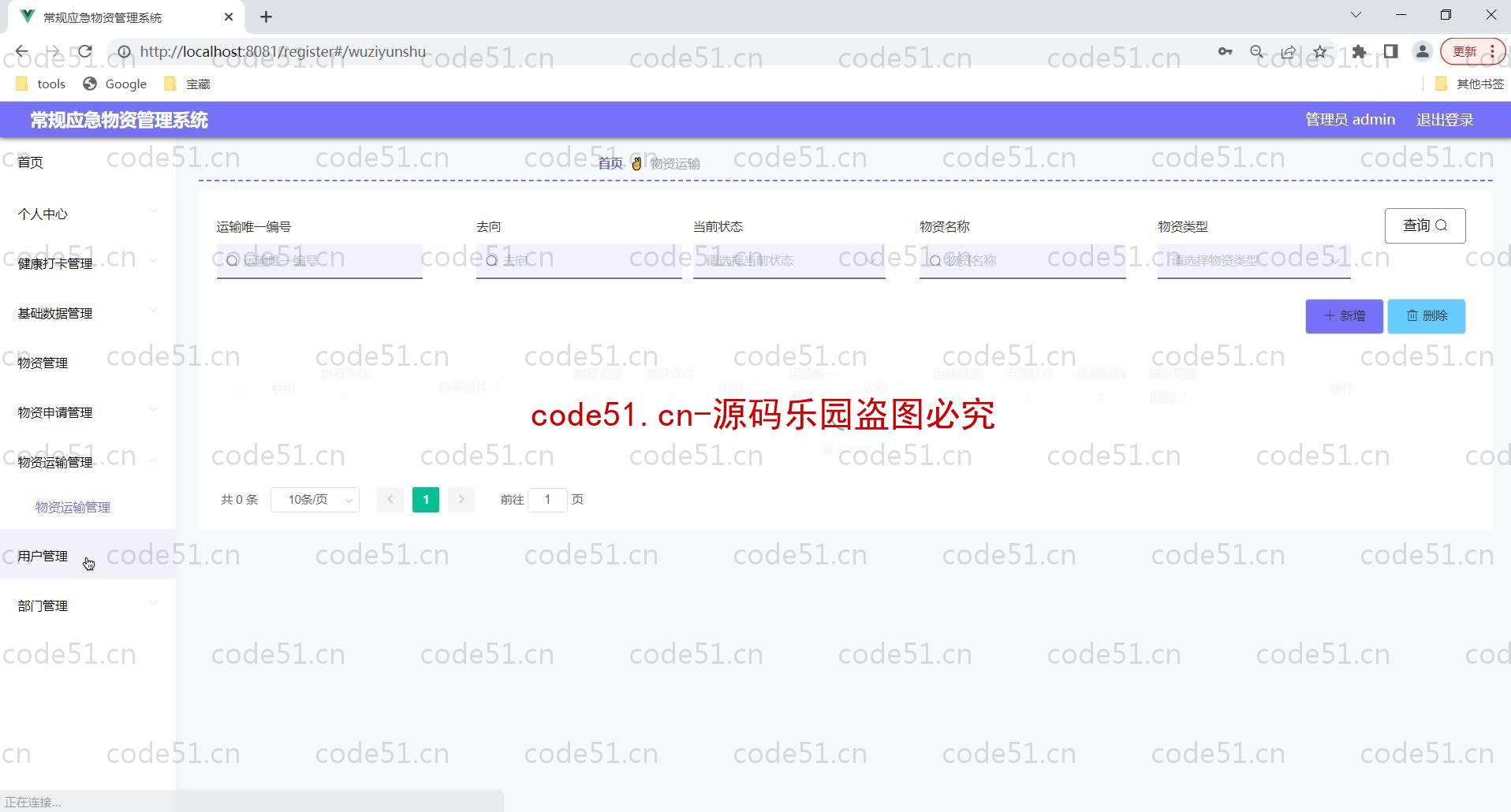The image size is (1511, 812).
Task: Select page 1 in pagination
Action: (426, 500)
